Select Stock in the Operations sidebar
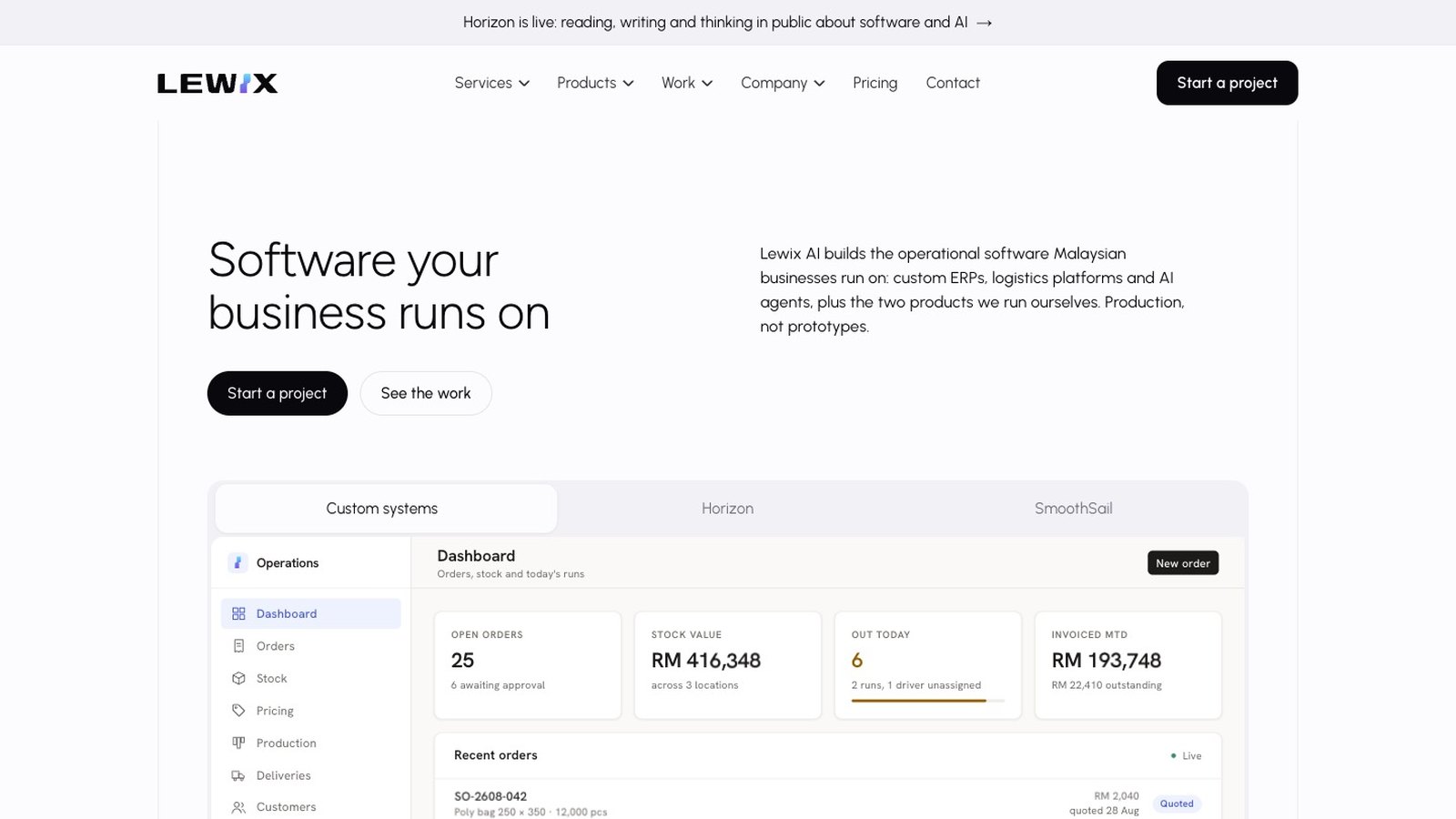This screenshot has width=1456, height=819. (310, 678)
